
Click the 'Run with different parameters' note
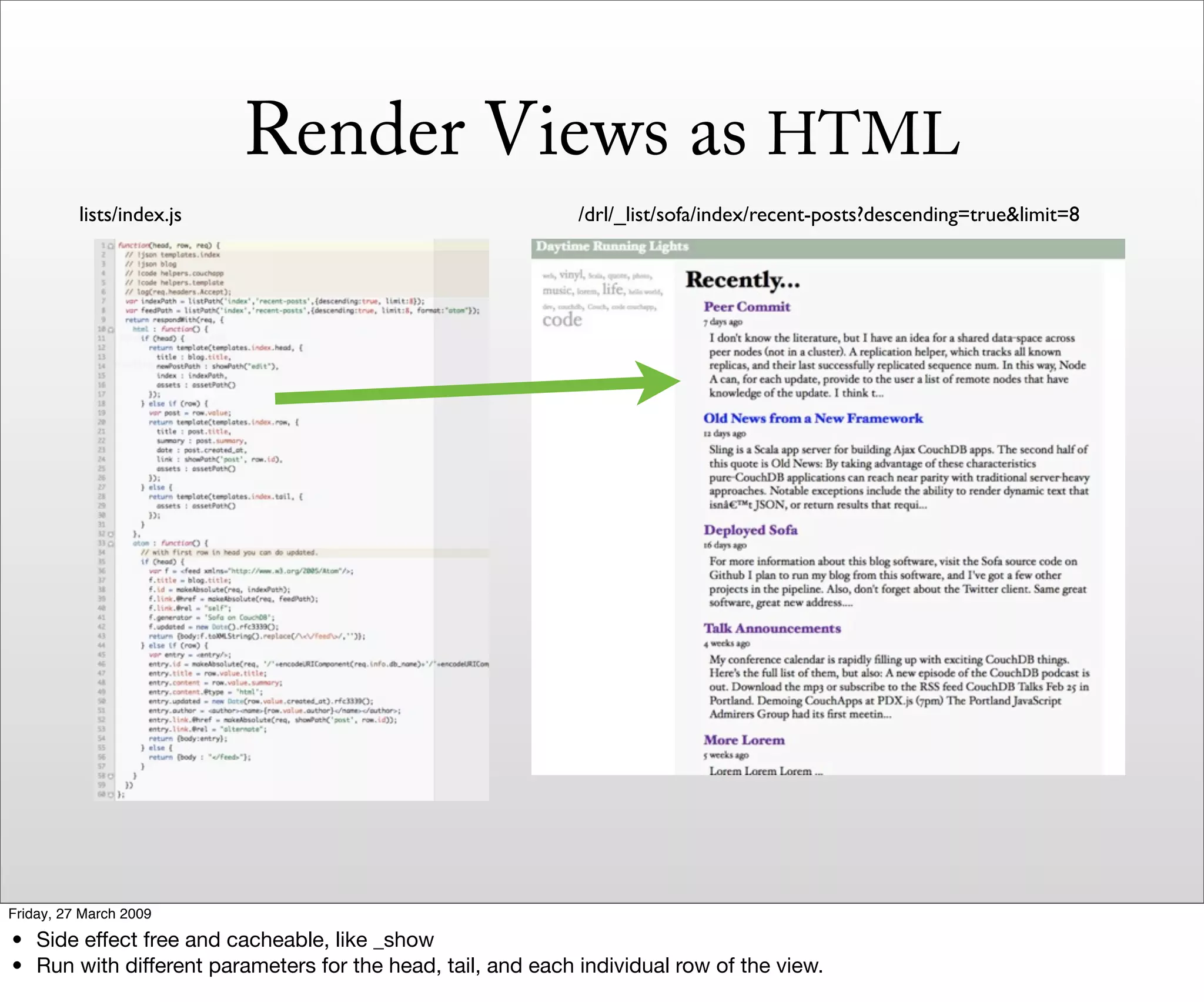coord(430,966)
